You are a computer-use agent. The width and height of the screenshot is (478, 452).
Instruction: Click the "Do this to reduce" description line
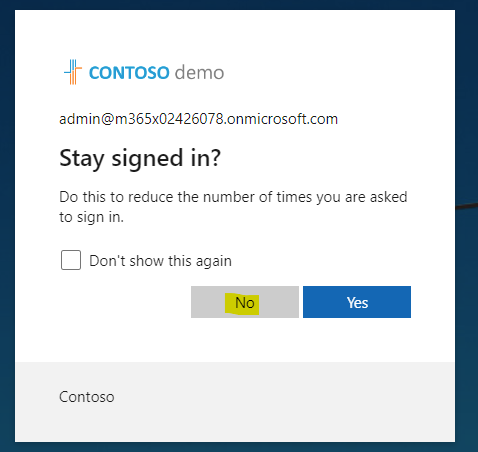click(x=233, y=197)
